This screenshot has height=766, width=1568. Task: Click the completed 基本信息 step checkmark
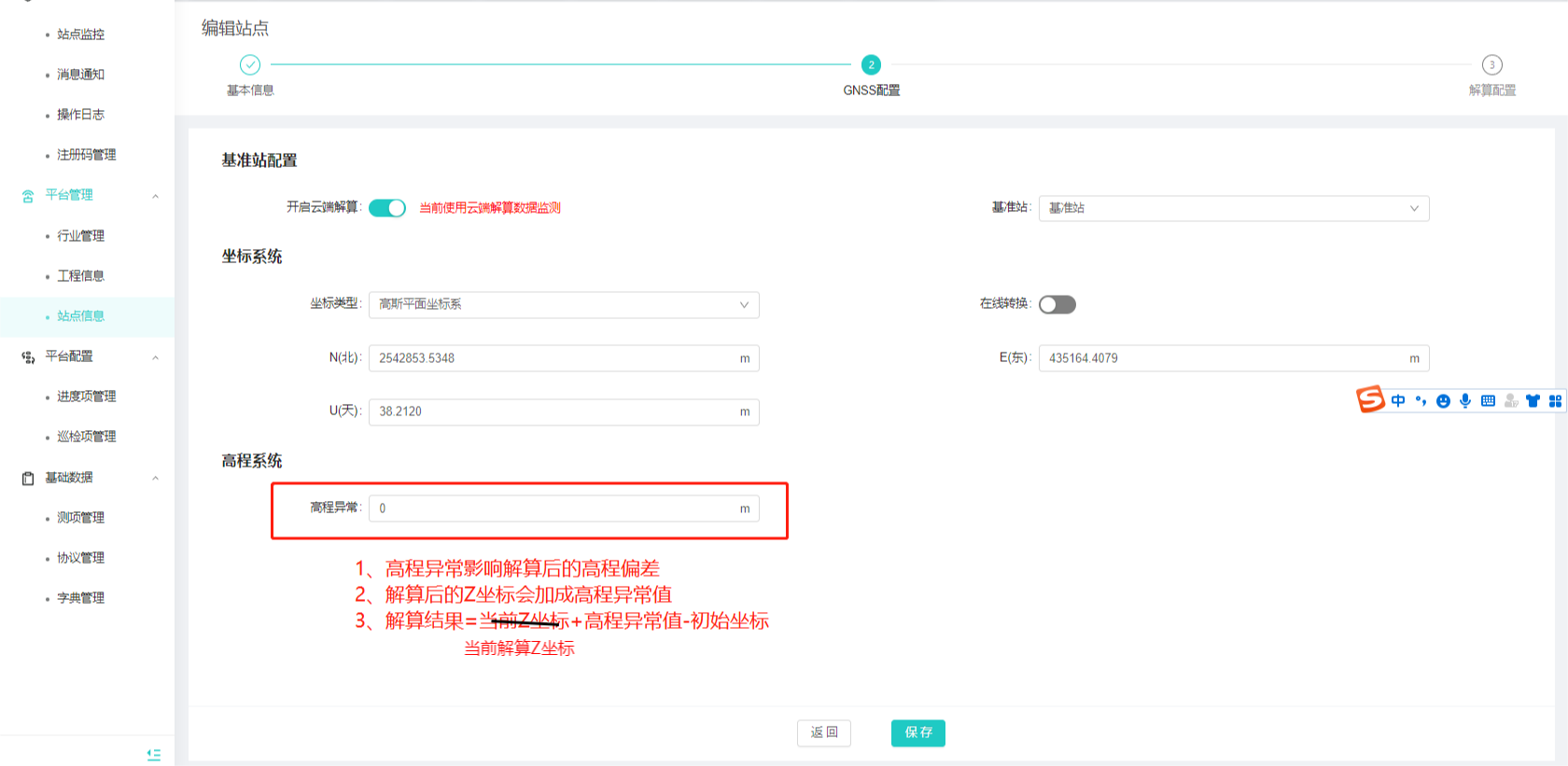(x=250, y=64)
